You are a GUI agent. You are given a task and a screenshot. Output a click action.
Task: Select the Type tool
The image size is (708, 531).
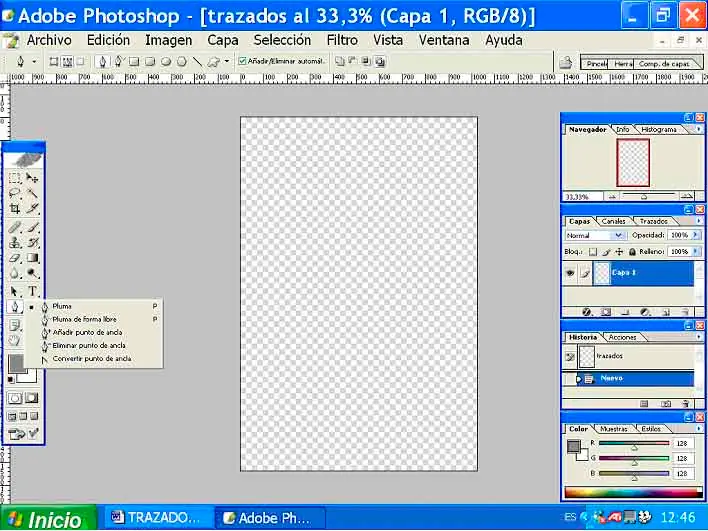32,291
